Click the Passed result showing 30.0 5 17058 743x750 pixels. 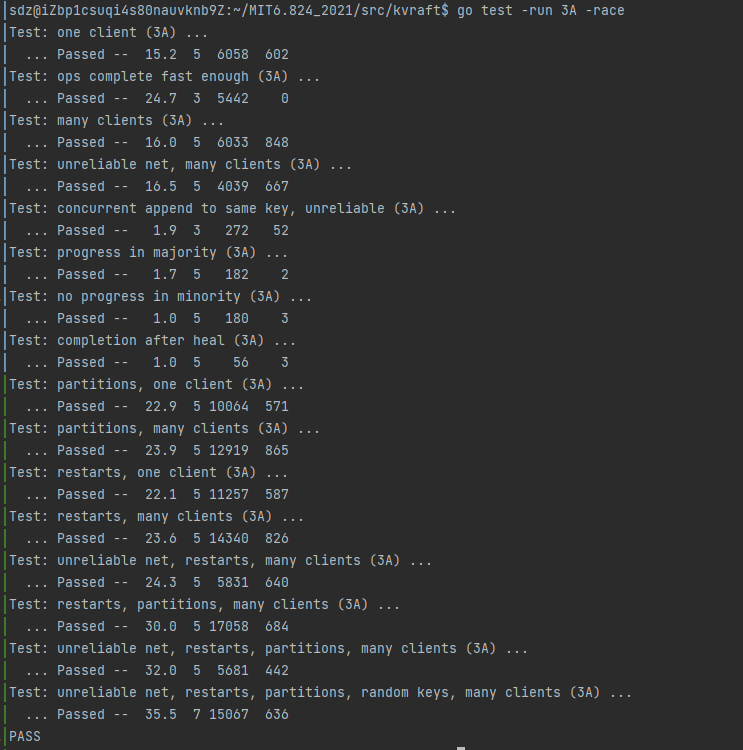(157, 627)
